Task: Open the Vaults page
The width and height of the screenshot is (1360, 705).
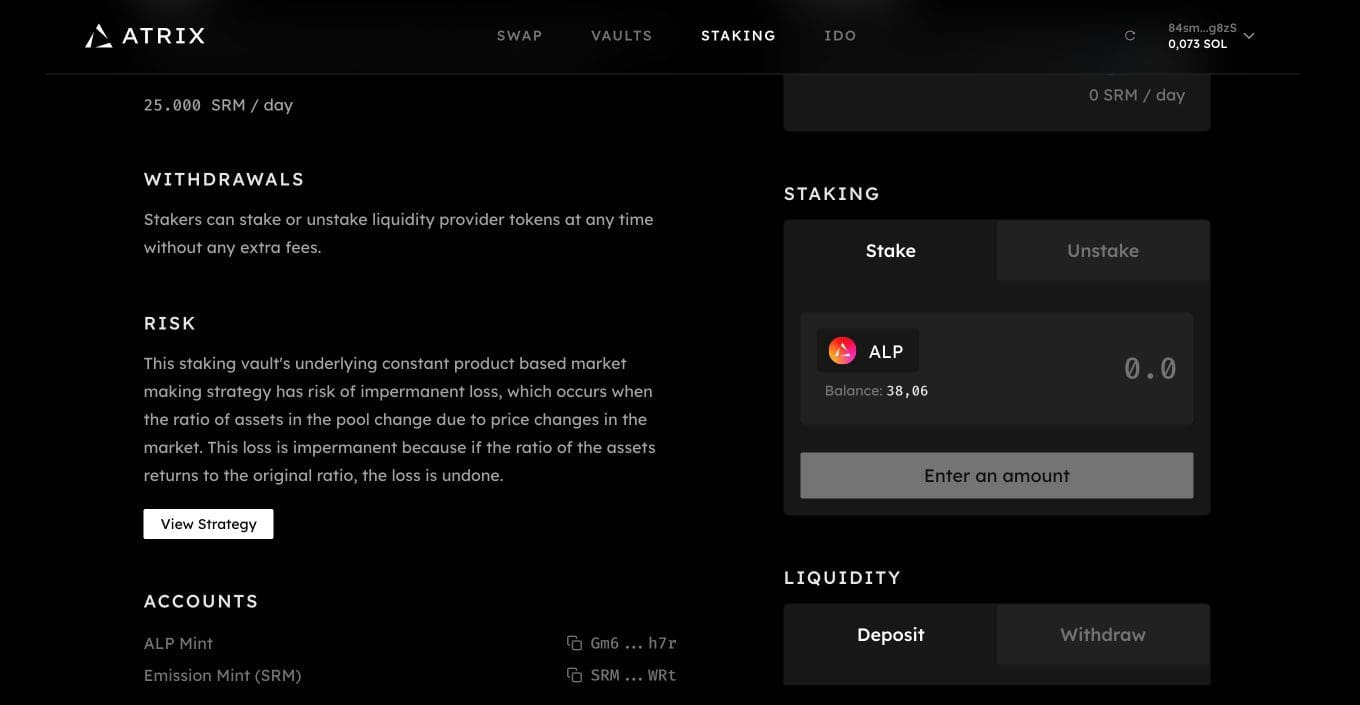Action: pyautogui.click(x=621, y=36)
